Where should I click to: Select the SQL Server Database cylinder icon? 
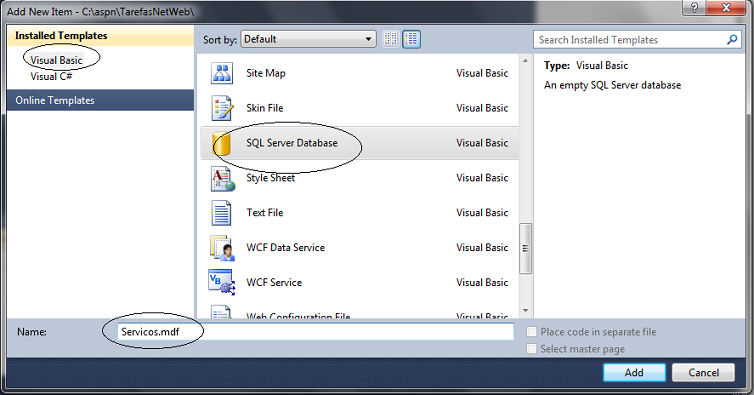pyautogui.click(x=223, y=143)
